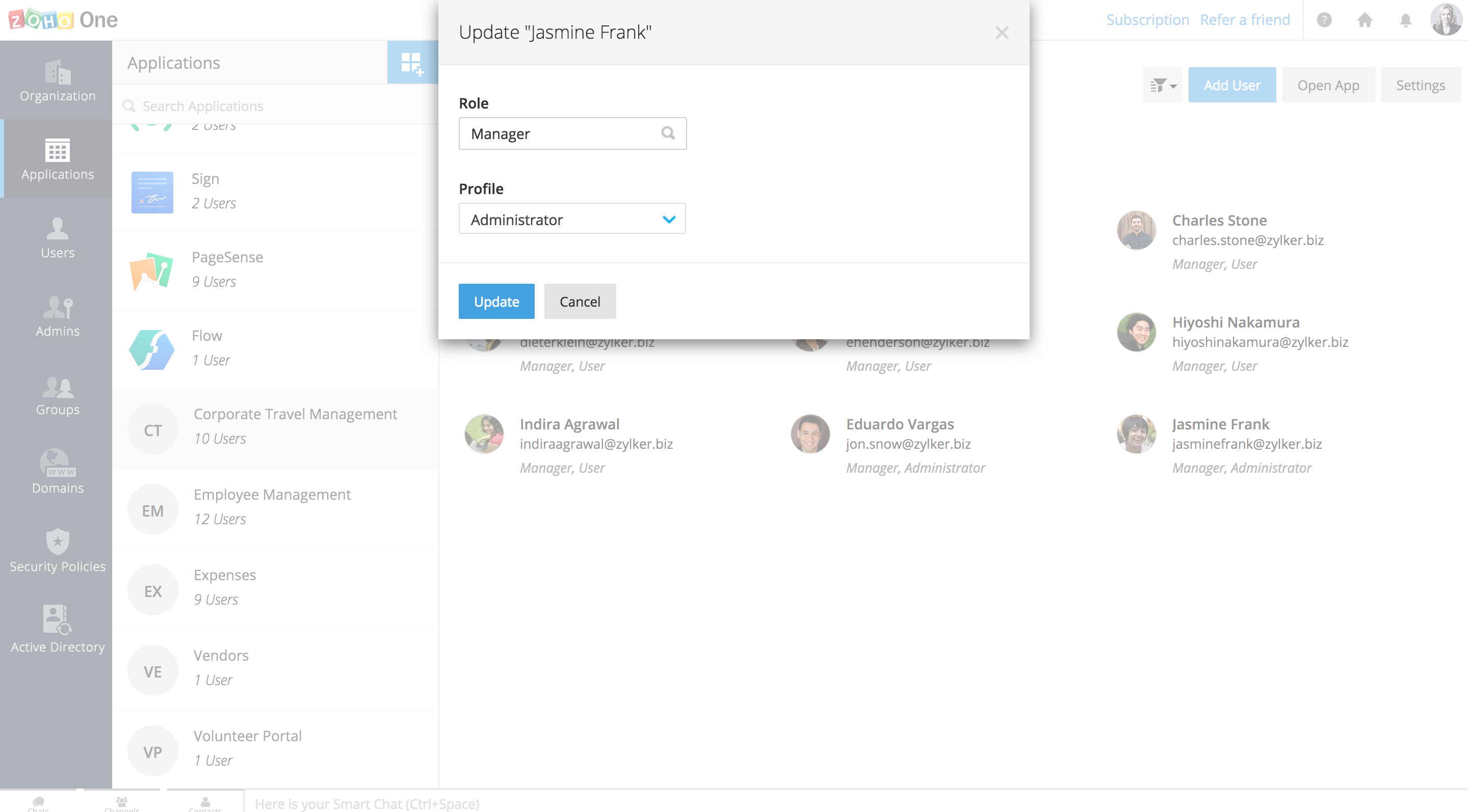
Task: Click the Open App button
Action: (x=1328, y=85)
